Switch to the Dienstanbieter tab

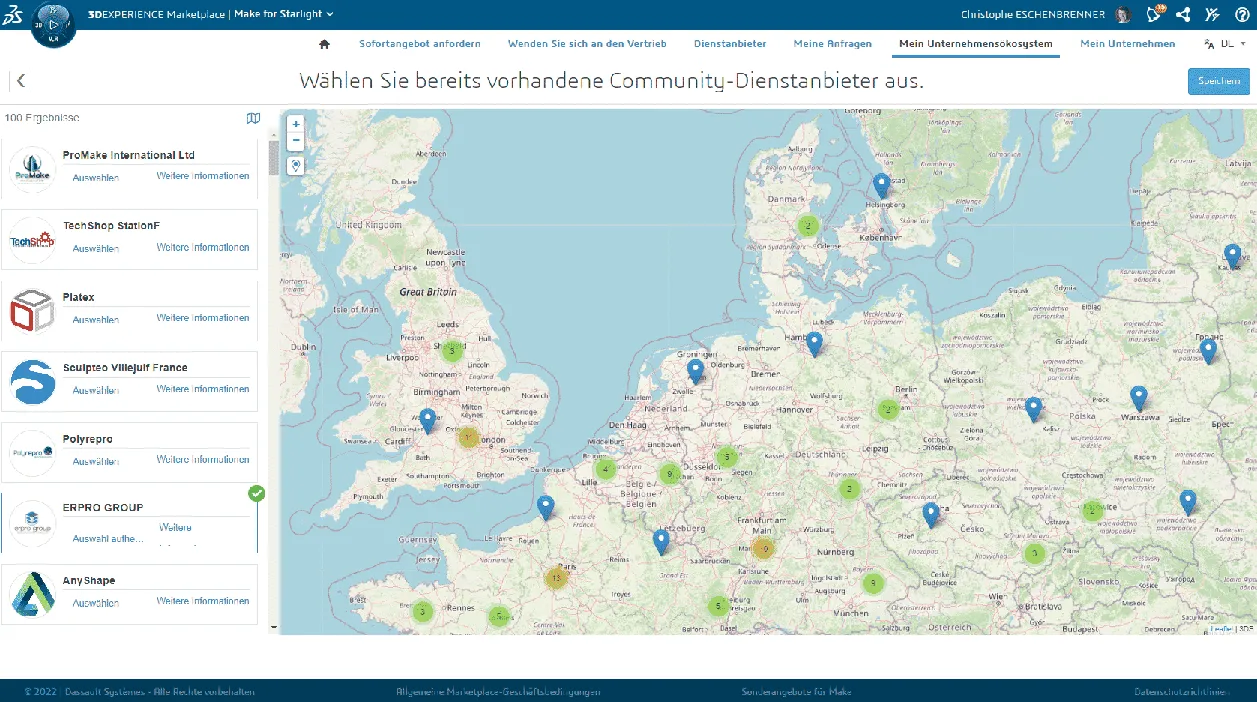click(x=730, y=44)
